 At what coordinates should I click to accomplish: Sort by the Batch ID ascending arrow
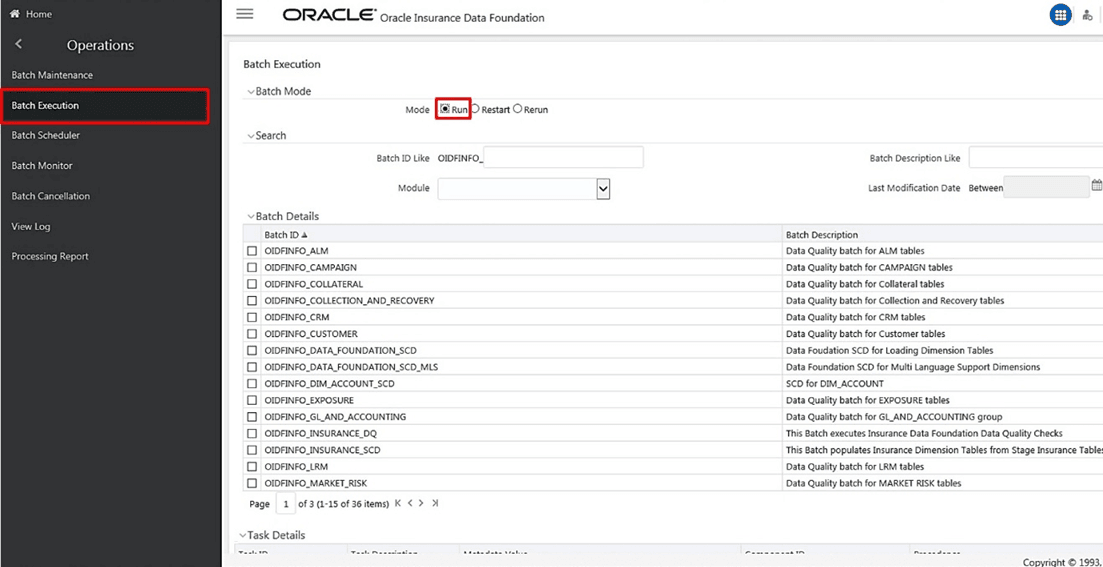click(x=305, y=235)
